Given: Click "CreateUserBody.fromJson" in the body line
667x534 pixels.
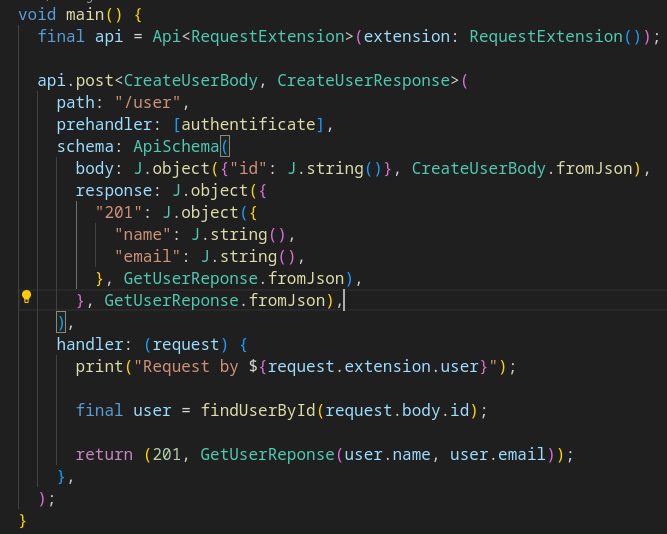Looking at the screenshot, I should 522,169.
